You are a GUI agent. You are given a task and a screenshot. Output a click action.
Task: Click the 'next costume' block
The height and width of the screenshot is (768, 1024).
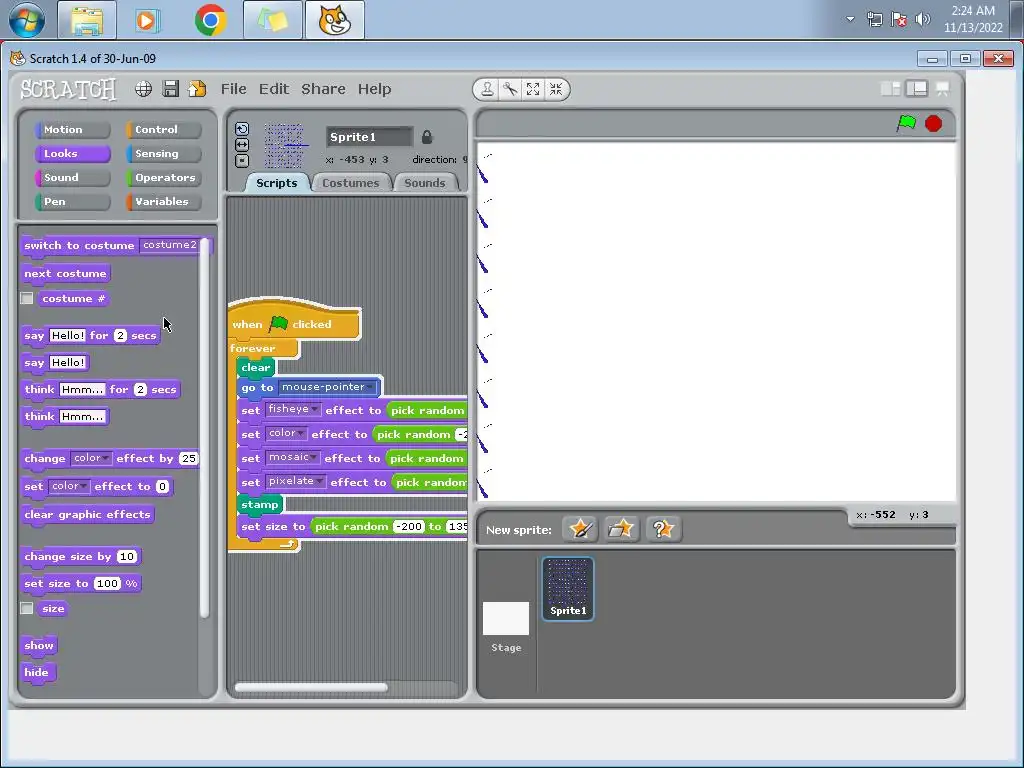65,274
